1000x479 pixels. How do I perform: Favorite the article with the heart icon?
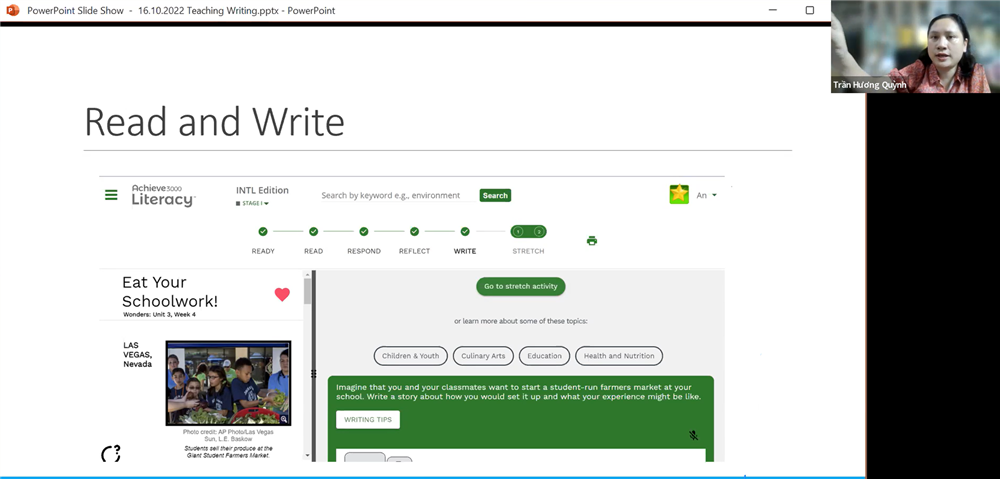pos(282,294)
